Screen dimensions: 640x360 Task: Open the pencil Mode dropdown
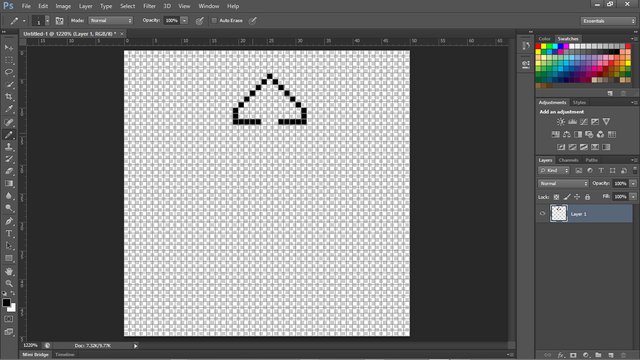[x=111, y=20]
